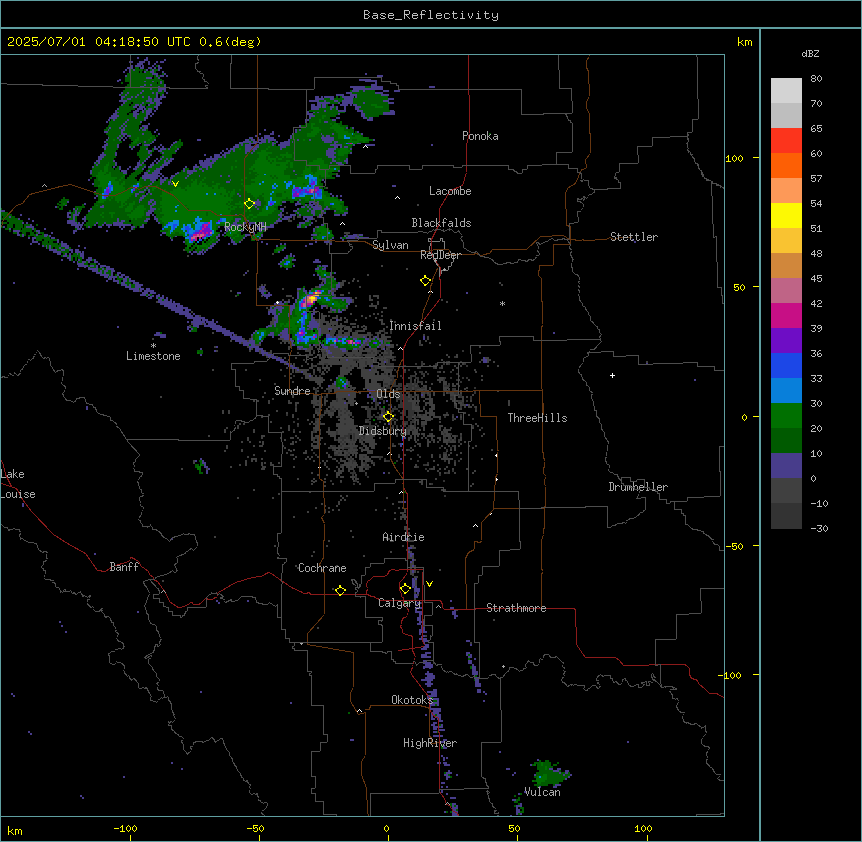Click the Ponoka town label
This screenshot has height=842, width=862.
480,136
